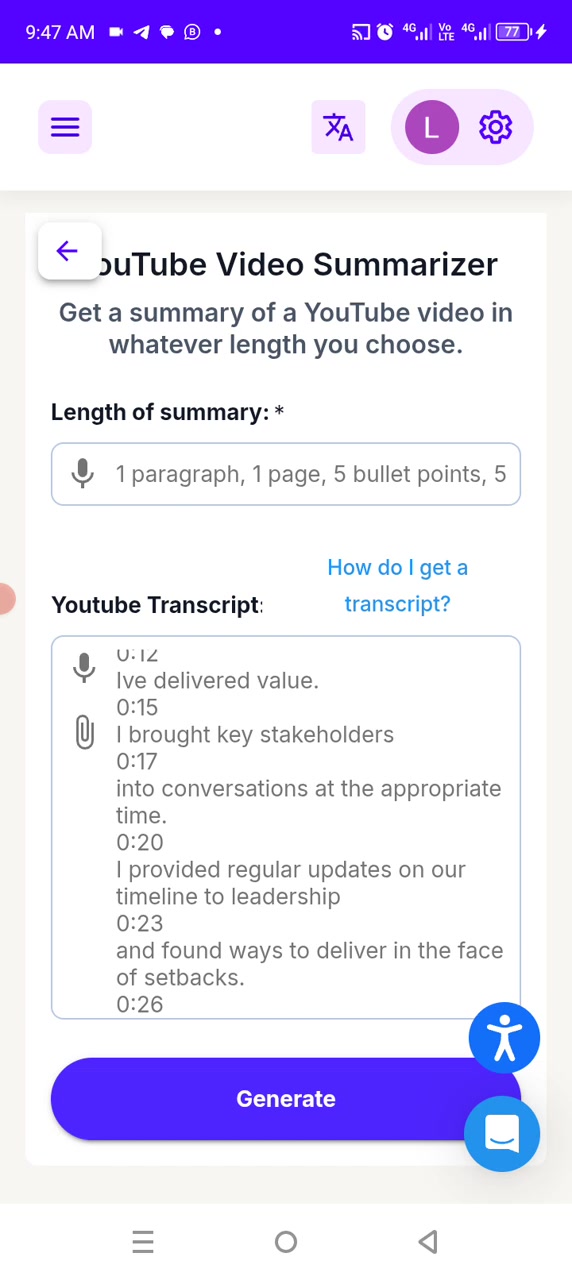Attach a file with the paperclip icon

tap(84, 733)
